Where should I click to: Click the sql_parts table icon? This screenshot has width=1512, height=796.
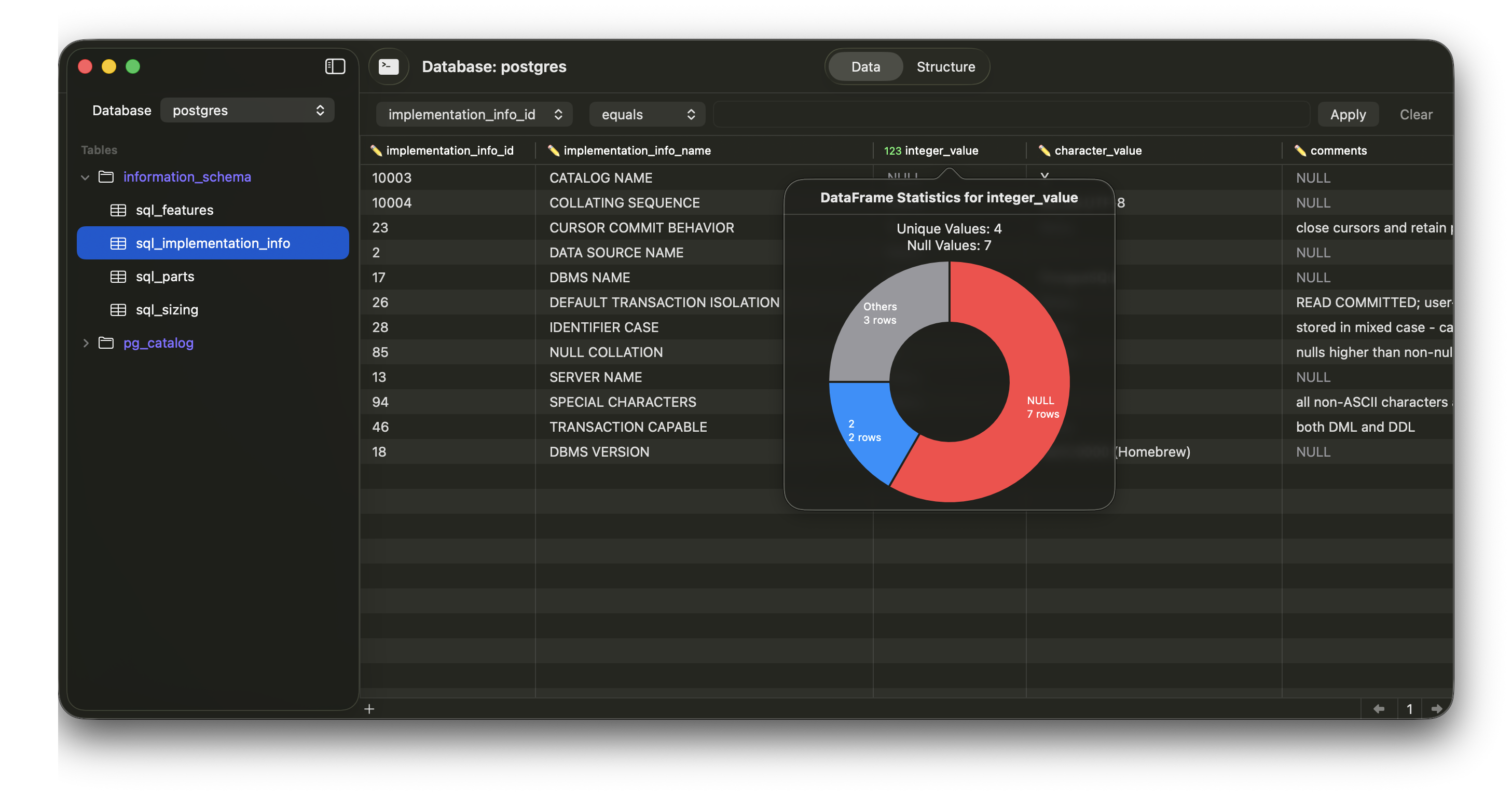point(118,277)
